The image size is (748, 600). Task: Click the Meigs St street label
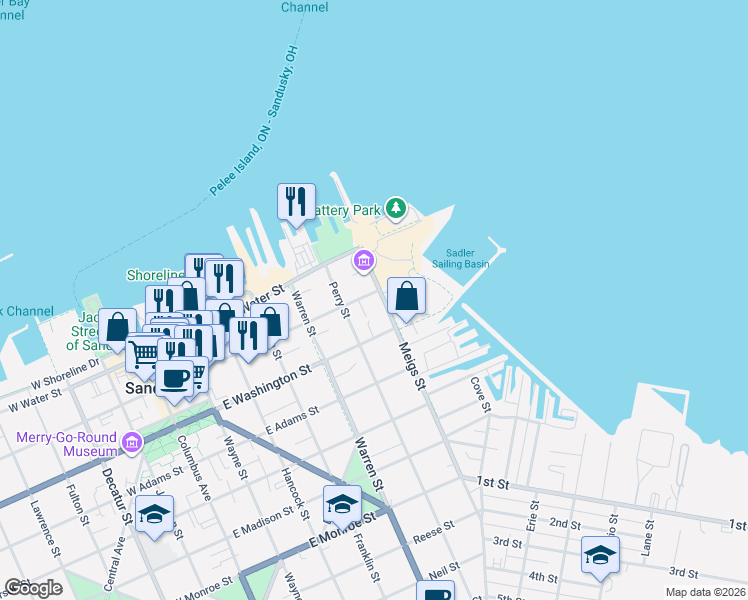[x=412, y=366]
